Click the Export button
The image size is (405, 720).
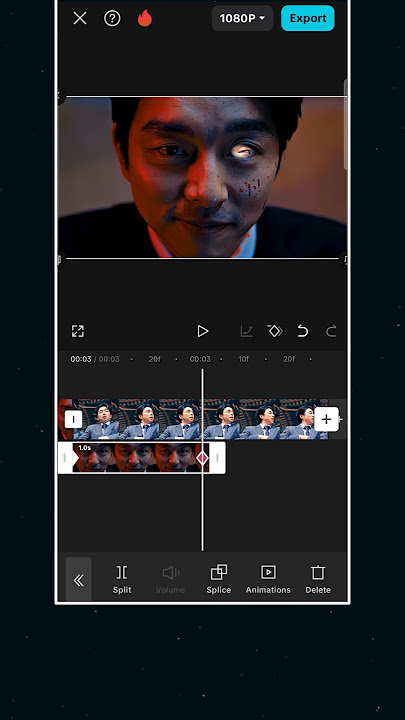coord(308,18)
